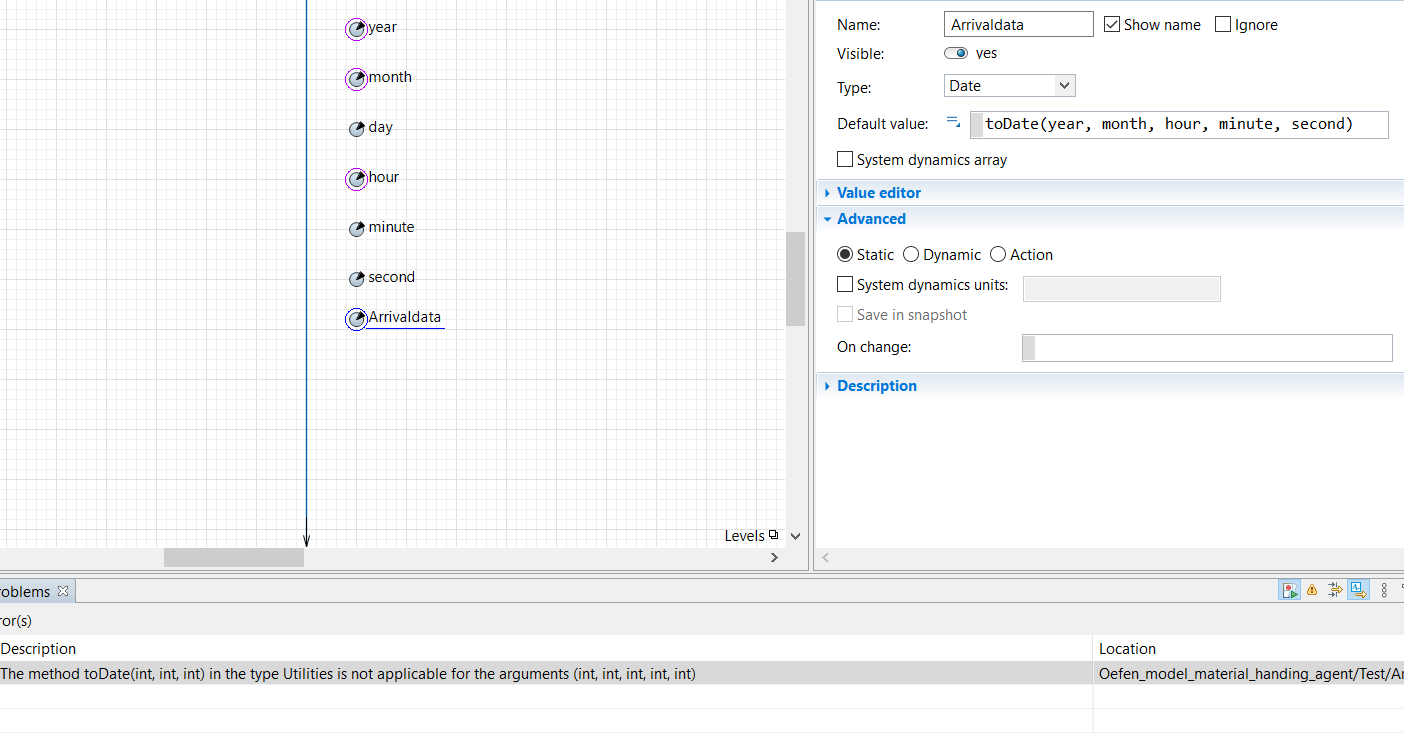Click the day label on canvas
Screen dimensions: 1404x734
pyautogui.click(x=381, y=127)
